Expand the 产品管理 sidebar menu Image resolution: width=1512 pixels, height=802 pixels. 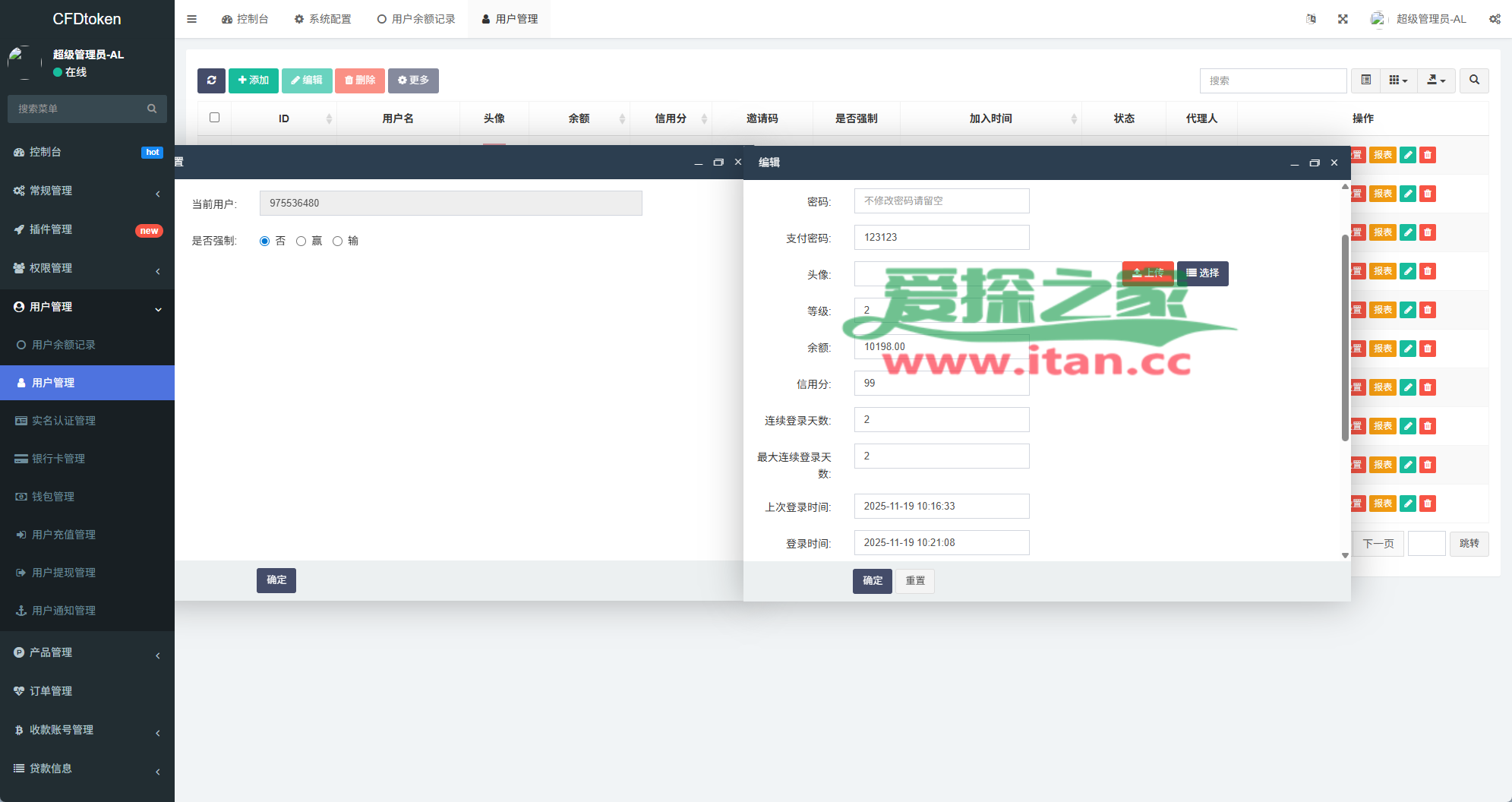[87, 652]
